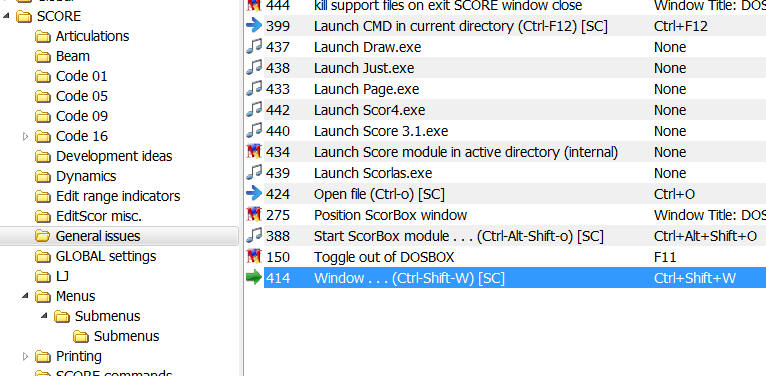Click the Ctrl+Shift+W trigger cell
Screen dimensions: 766x376
coord(695,278)
